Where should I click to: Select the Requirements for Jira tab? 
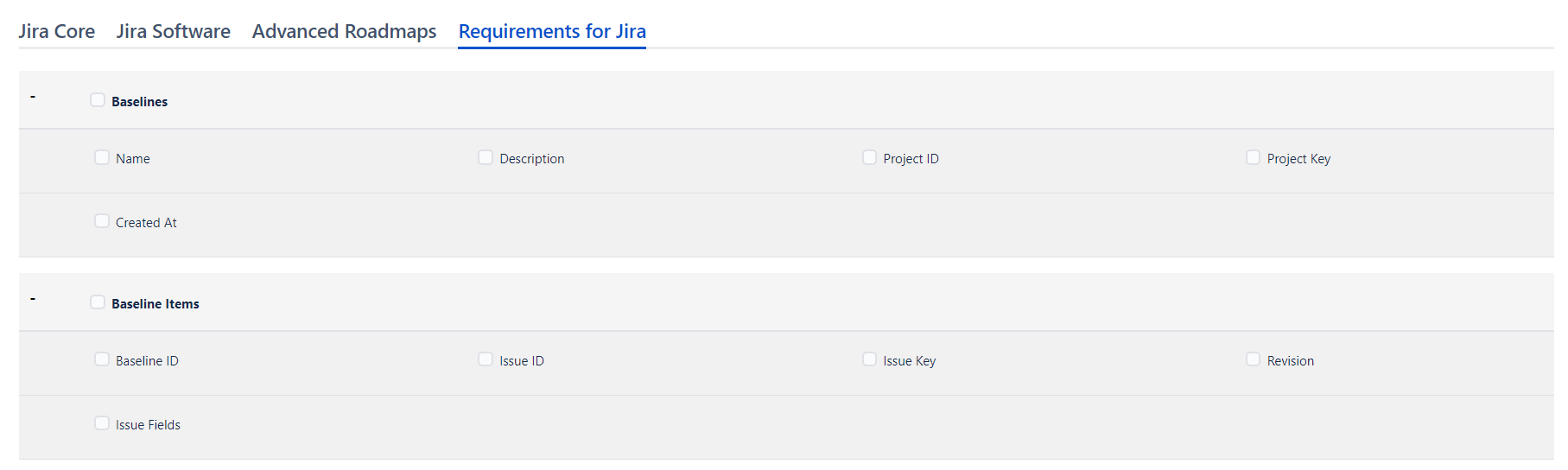click(x=552, y=32)
